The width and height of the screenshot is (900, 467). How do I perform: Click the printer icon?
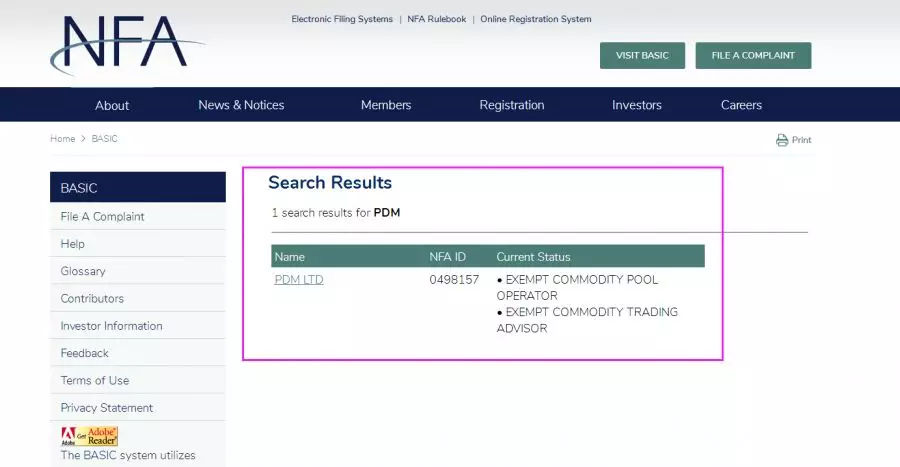tap(782, 140)
